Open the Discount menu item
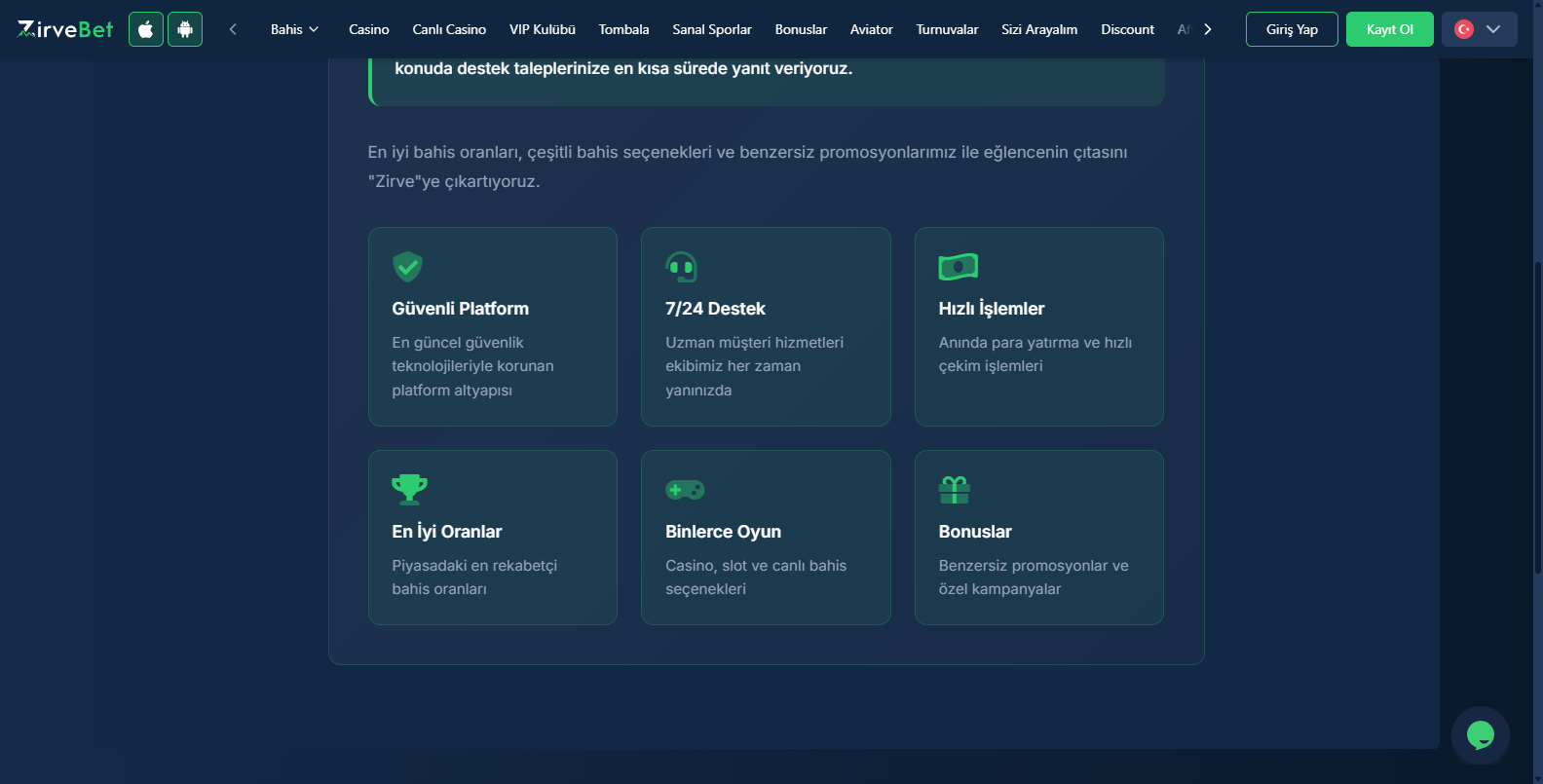Image resolution: width=1543 pixels, height=784 pixels. (1127, 29)
